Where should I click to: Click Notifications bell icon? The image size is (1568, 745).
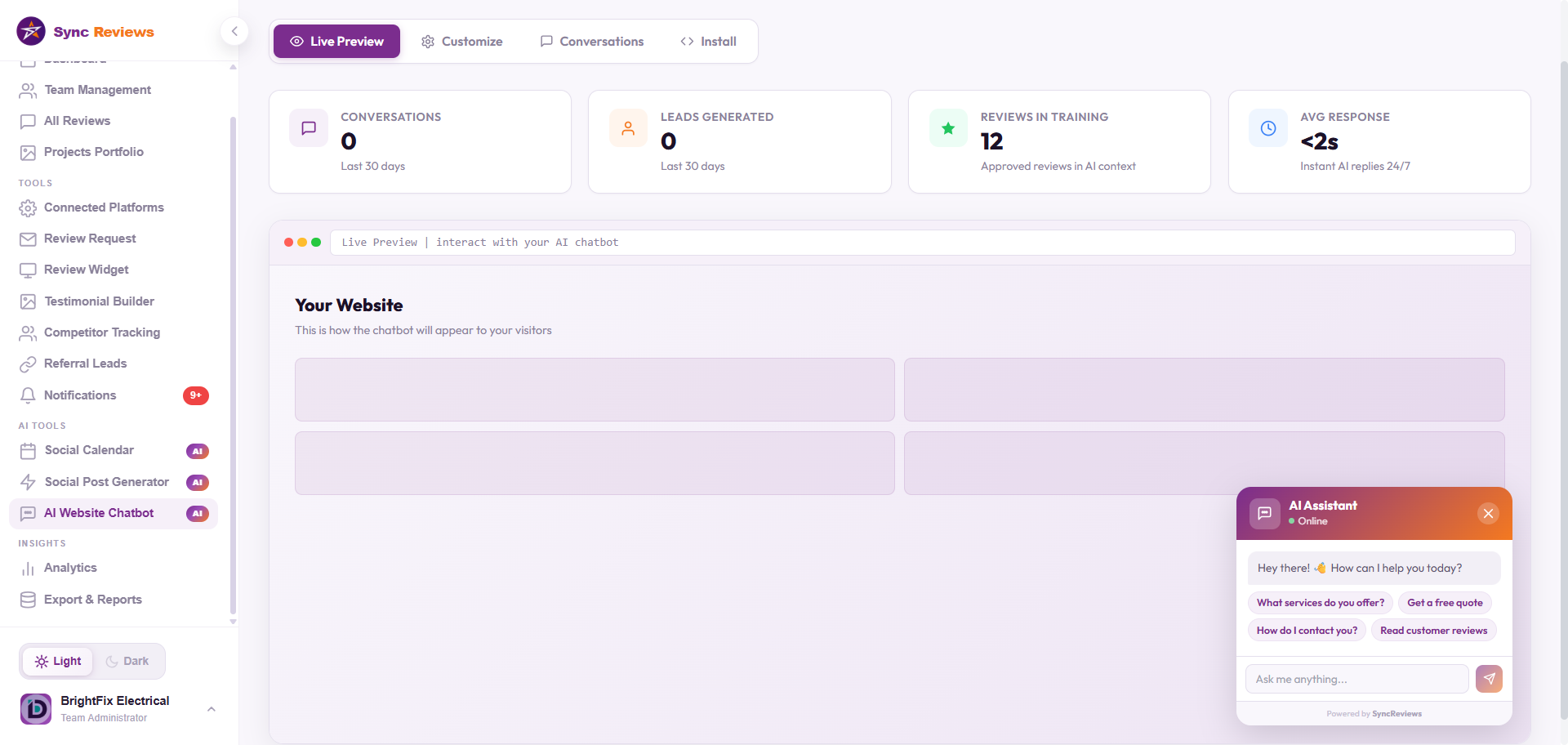(28, 395)
